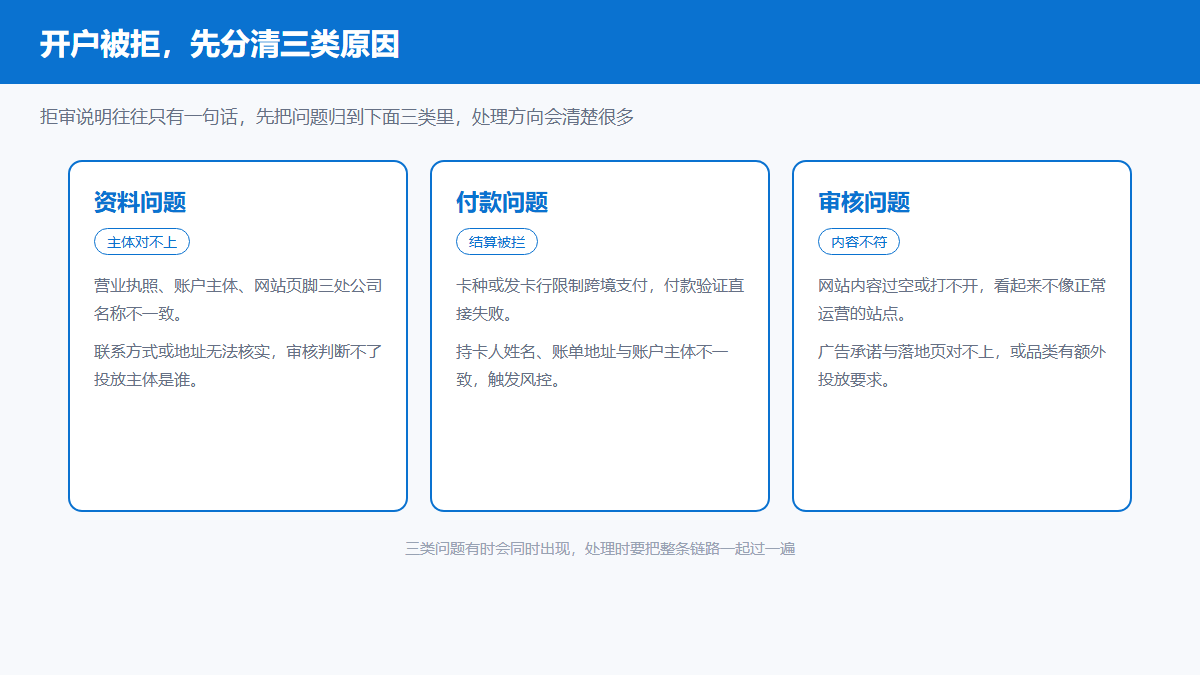The height and width of the screenshot is (675, 1200).
Task: Click the footer note starting 三类问题有时会同时出现
Action: coord(600,548)
